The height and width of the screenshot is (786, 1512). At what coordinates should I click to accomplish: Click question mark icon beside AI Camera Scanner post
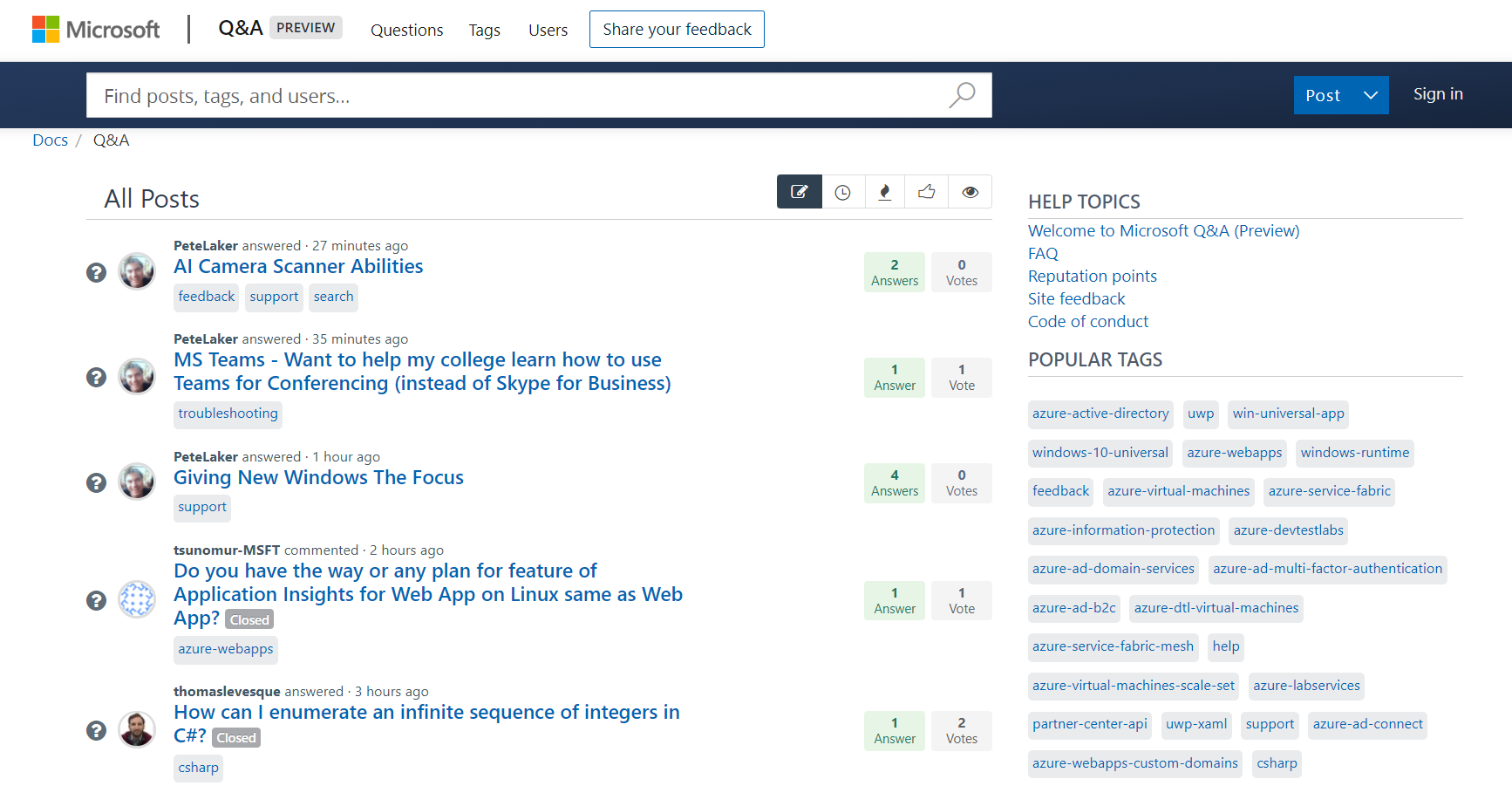tap(96, 272)
